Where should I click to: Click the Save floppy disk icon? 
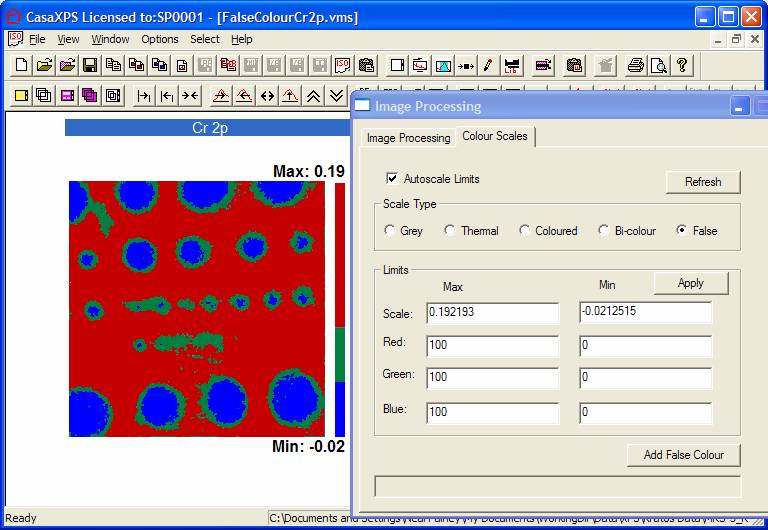point(89,66)
